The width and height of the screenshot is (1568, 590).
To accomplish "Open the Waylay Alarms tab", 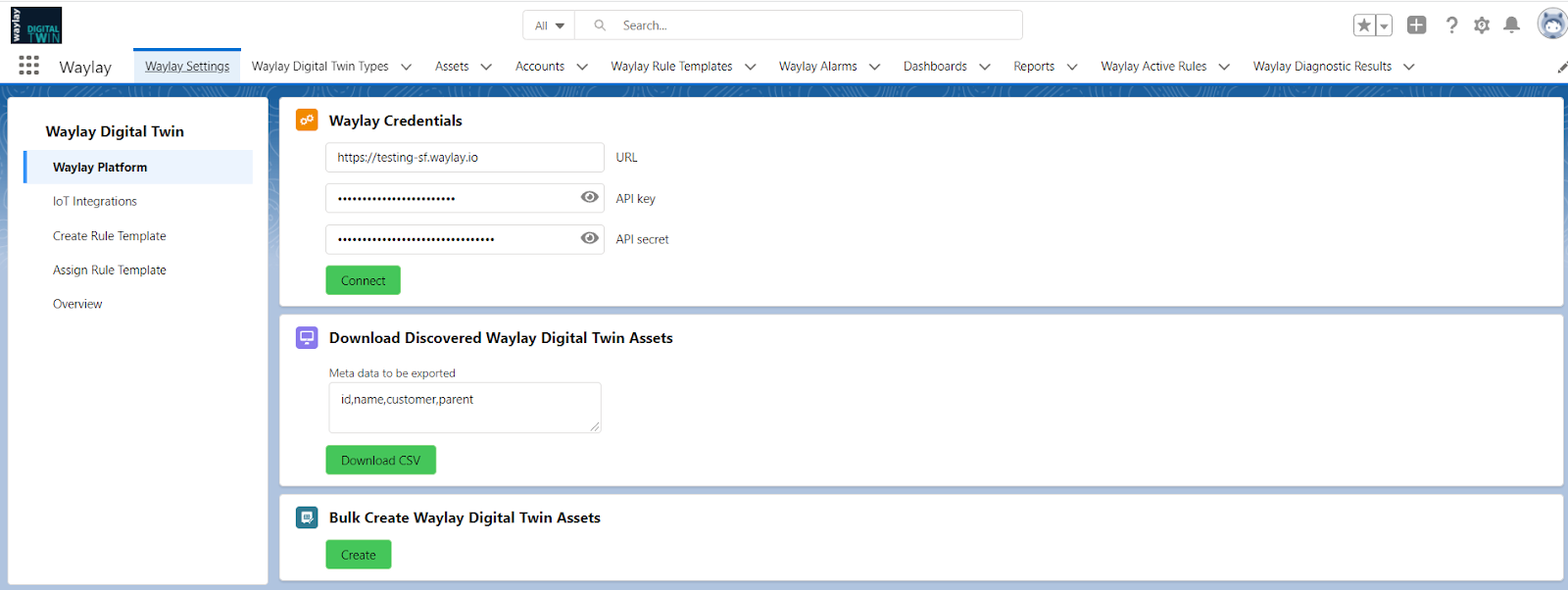I will 817,66.
